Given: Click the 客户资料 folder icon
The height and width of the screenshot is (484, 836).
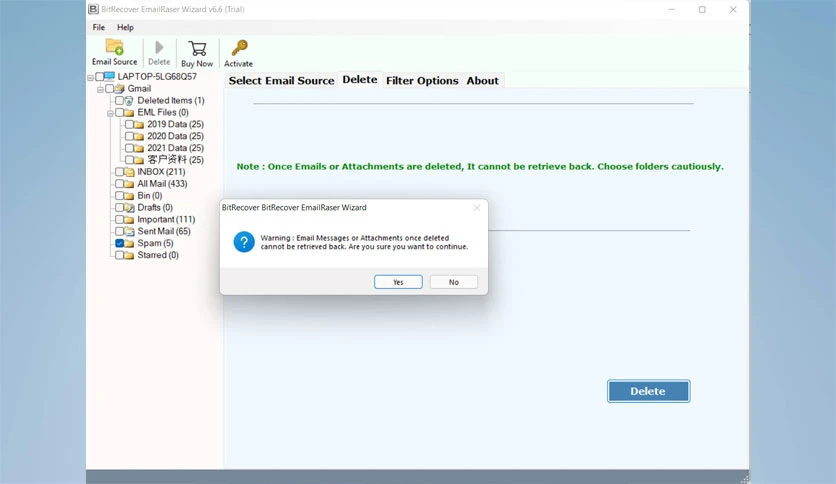Looking at the screenshot, I should pos(139,160).
